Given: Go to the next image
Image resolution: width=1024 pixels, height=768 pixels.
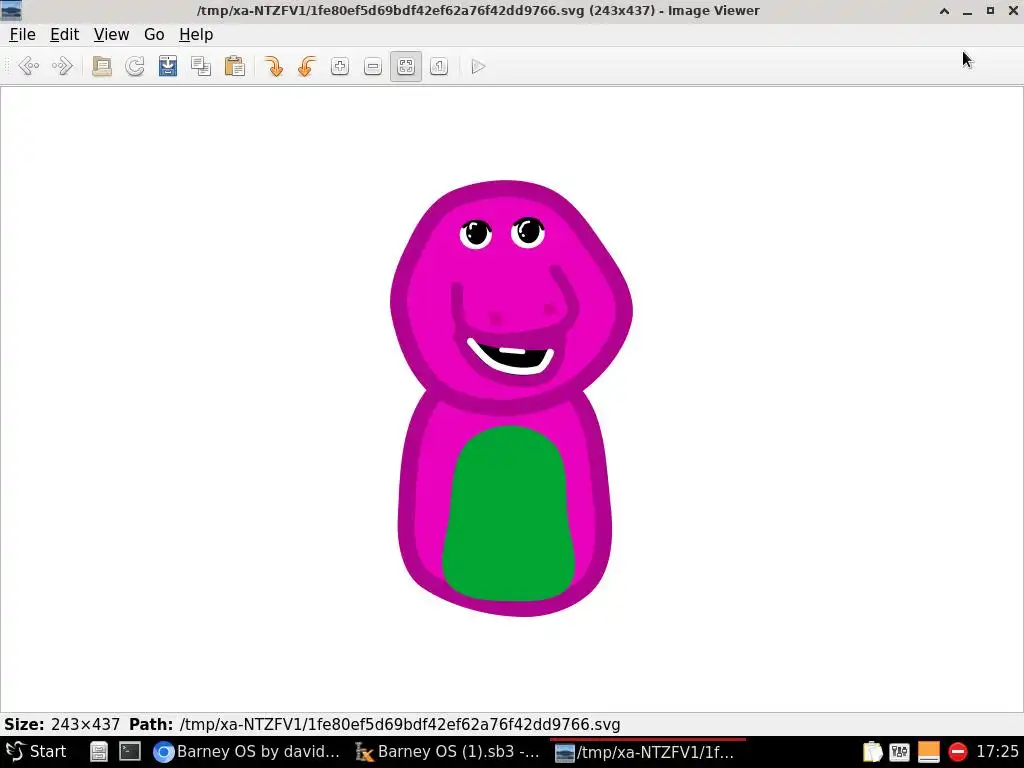Looking at the screenshot, I should pos(62,66).
